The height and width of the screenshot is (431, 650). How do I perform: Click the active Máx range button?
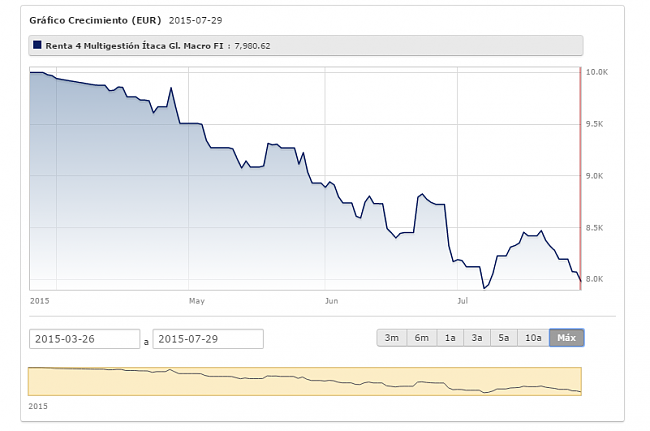point(566,338)
